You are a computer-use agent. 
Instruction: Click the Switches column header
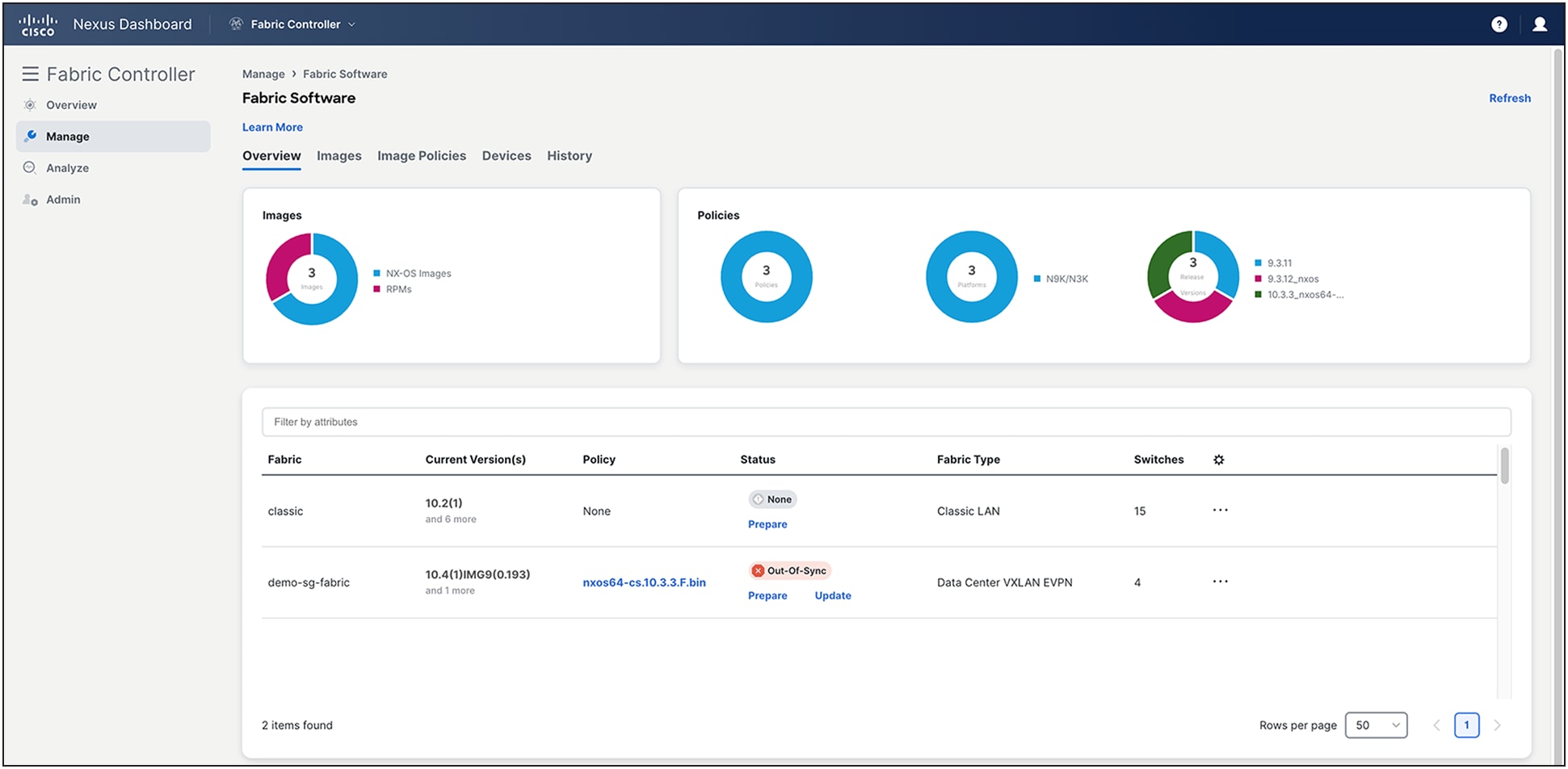[1158, 460]
